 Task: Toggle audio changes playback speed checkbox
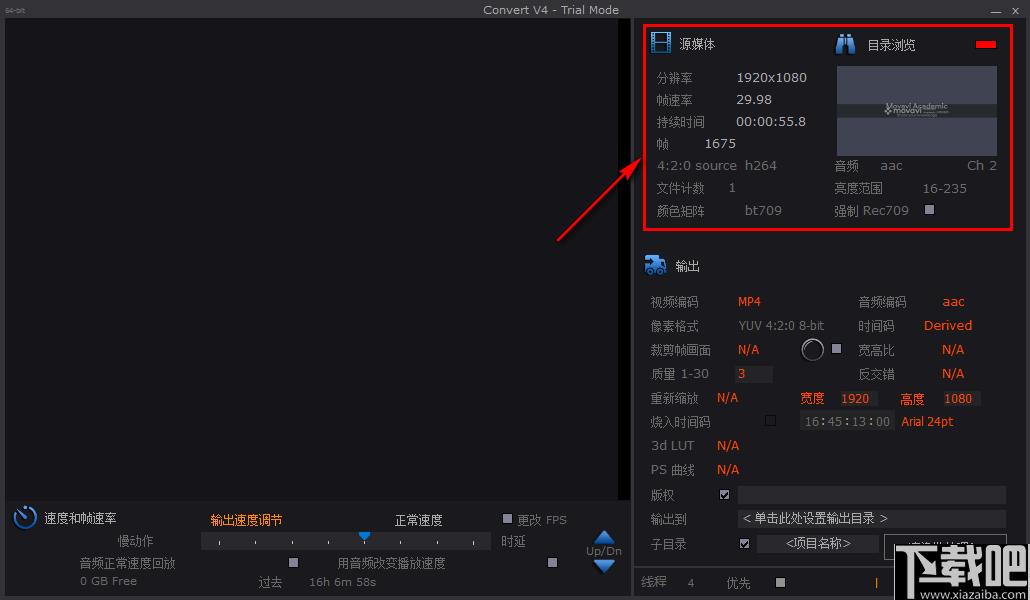point(552,562)
